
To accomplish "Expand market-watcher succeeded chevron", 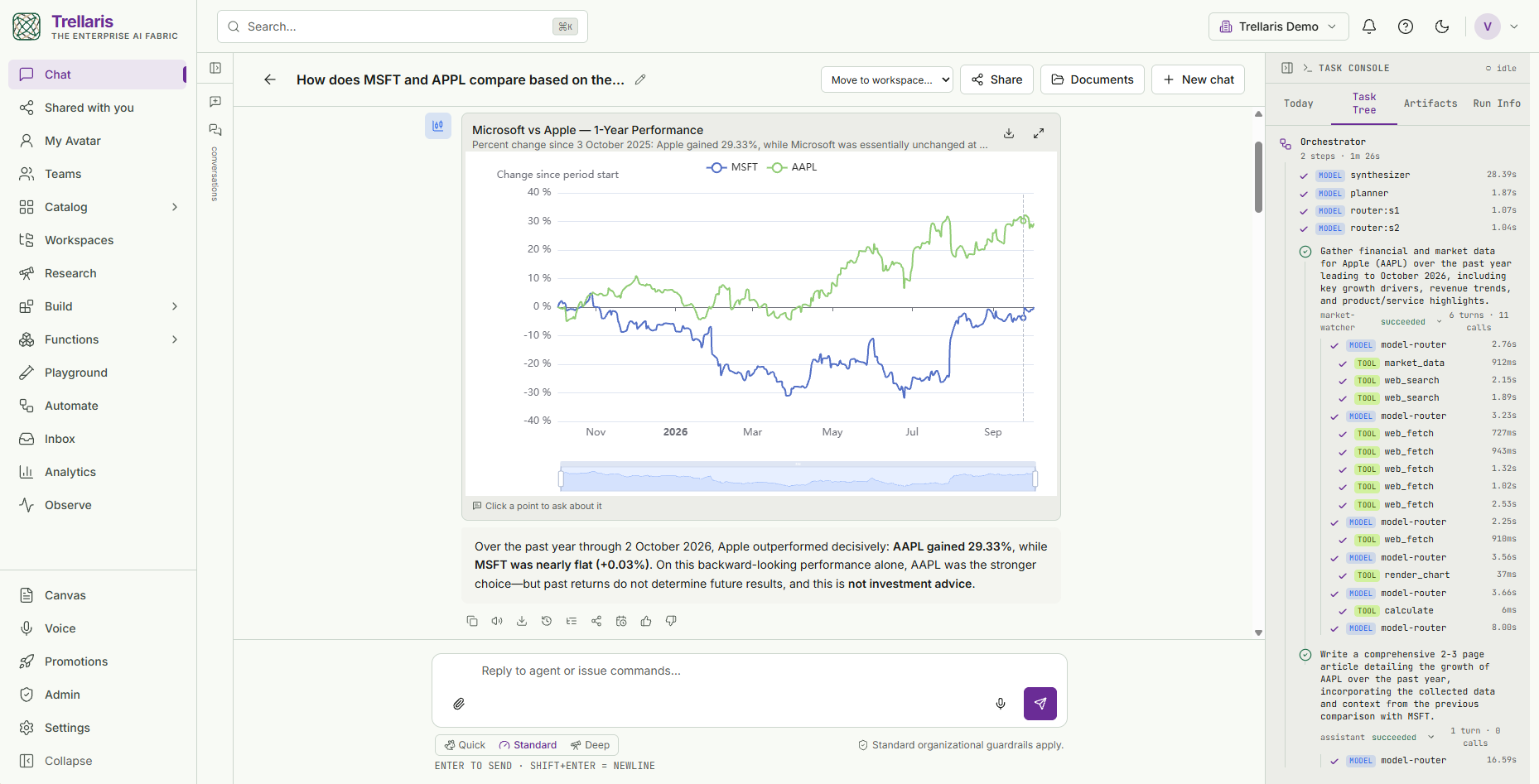I will click(1439, 321).
